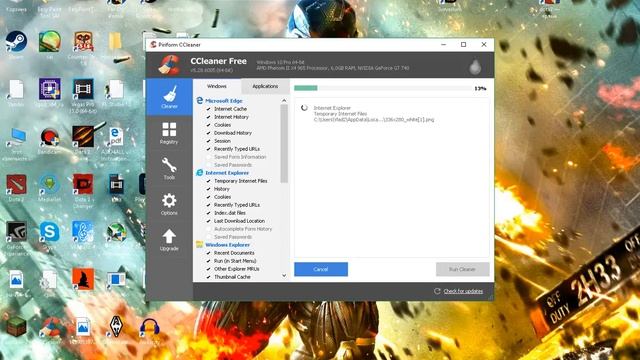Switch to the Applications tab

click(265, 87)
